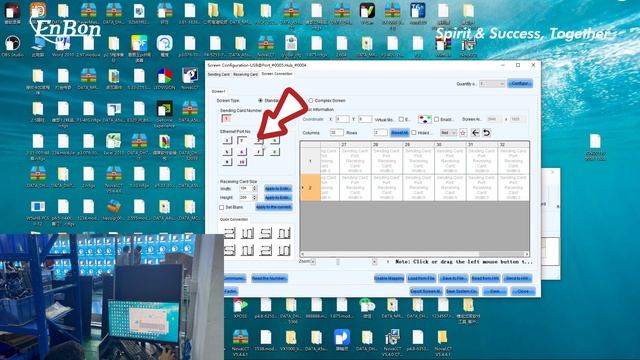Pick first Quick Connection pattern in bottom row
The width and height of the screenshot is (640, 360).
pyautogui.click(x=230, y=250)
